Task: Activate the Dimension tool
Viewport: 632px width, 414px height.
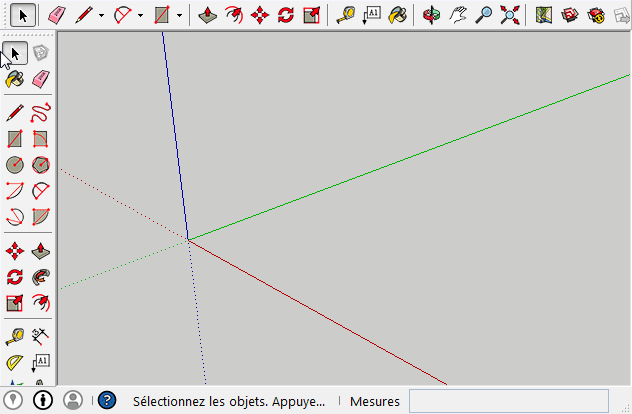Action: click(41, 337)
